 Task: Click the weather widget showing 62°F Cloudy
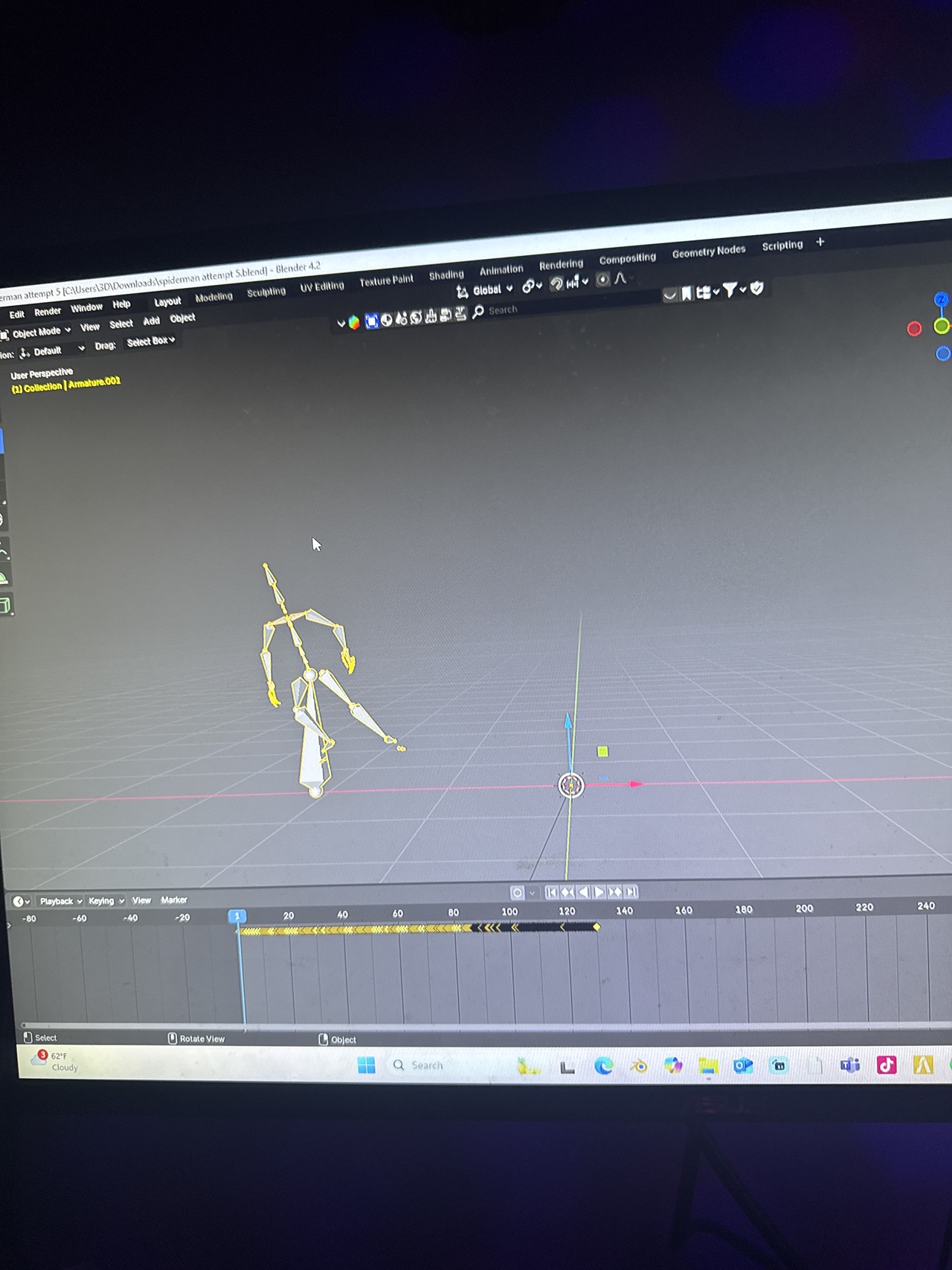pyautogui.click(x=54, y=1061)
